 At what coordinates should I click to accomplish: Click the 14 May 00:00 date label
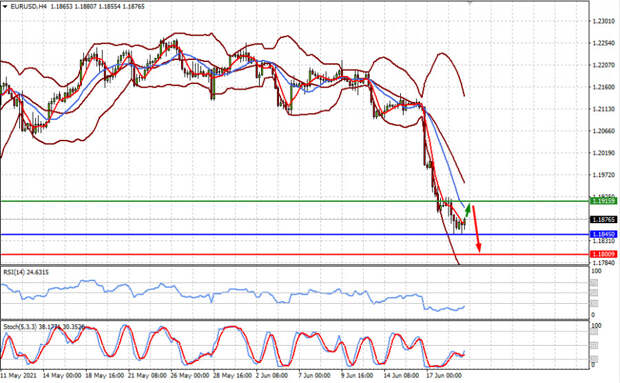pyautogui.click(x=62, y=375)
